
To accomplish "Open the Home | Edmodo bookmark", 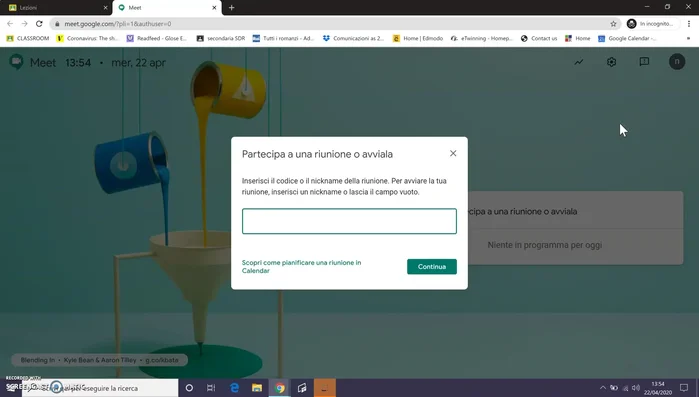I will pyautogui.click(x=418, y=38).
